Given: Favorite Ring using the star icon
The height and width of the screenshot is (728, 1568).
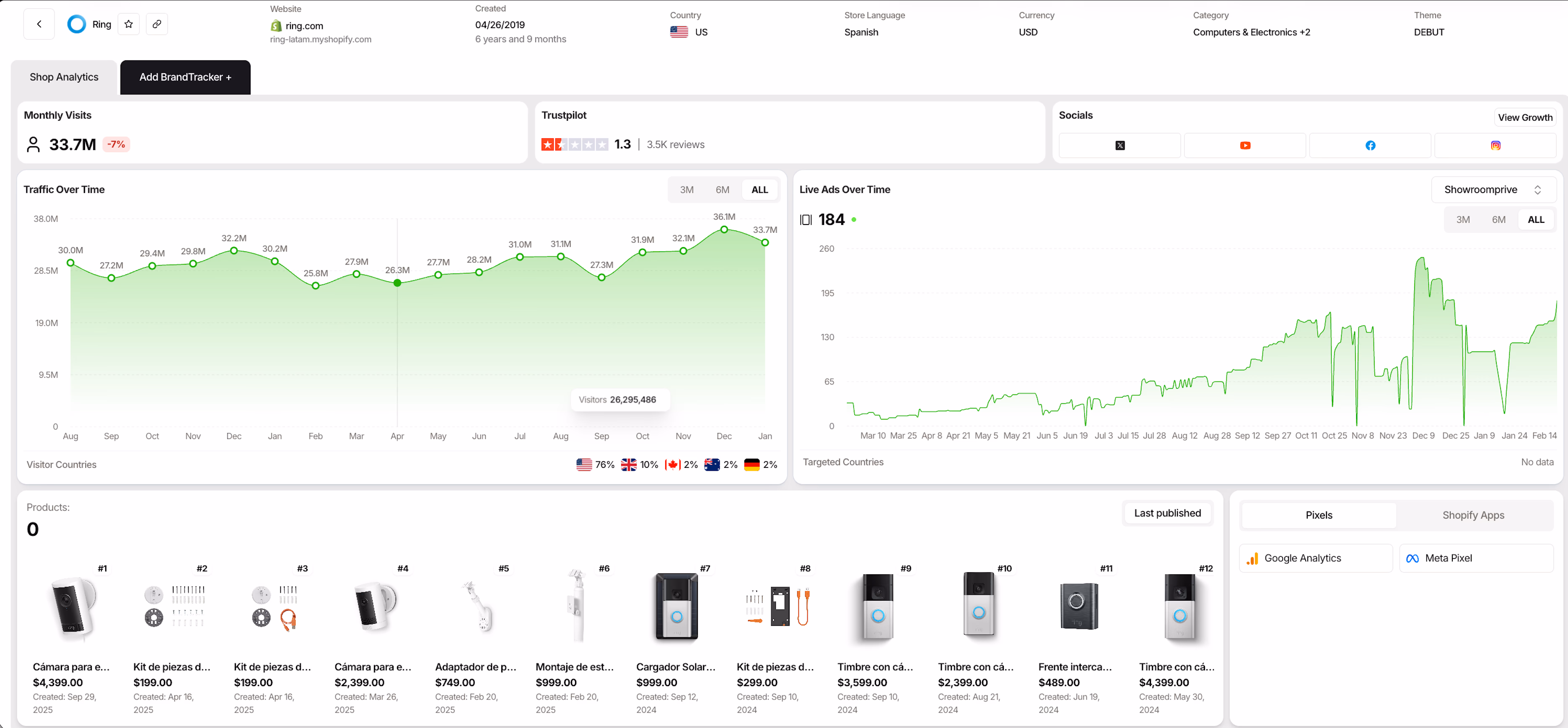Looking at the screenshot, I should (128, 24).
